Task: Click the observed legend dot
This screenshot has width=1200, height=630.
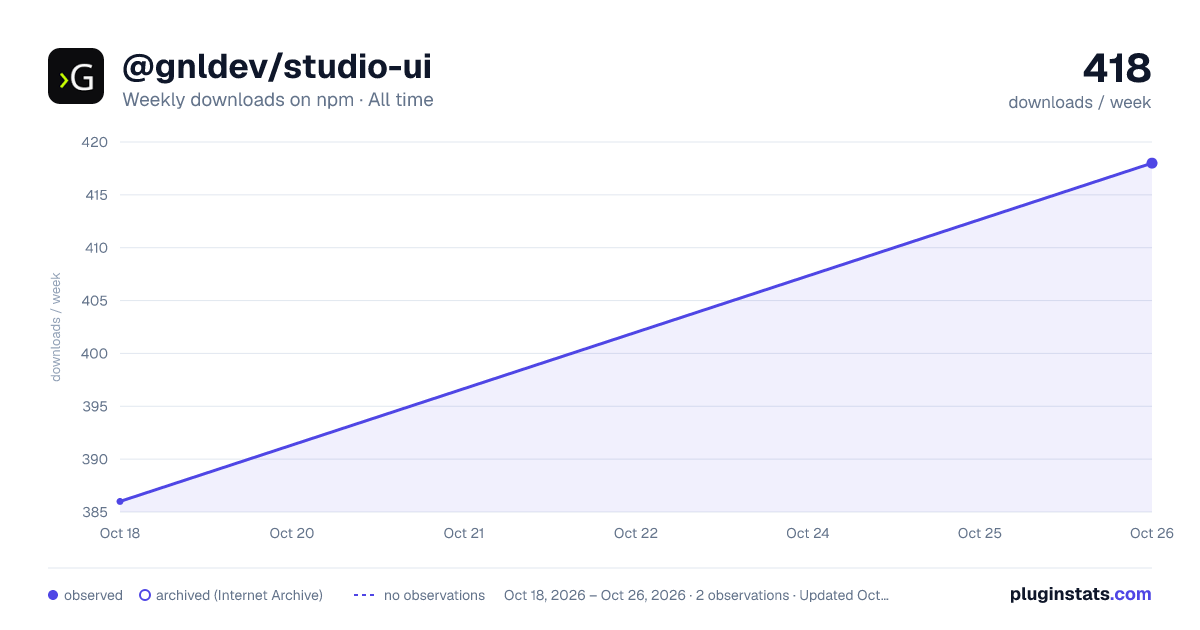Action: click(x=53, y=595)
